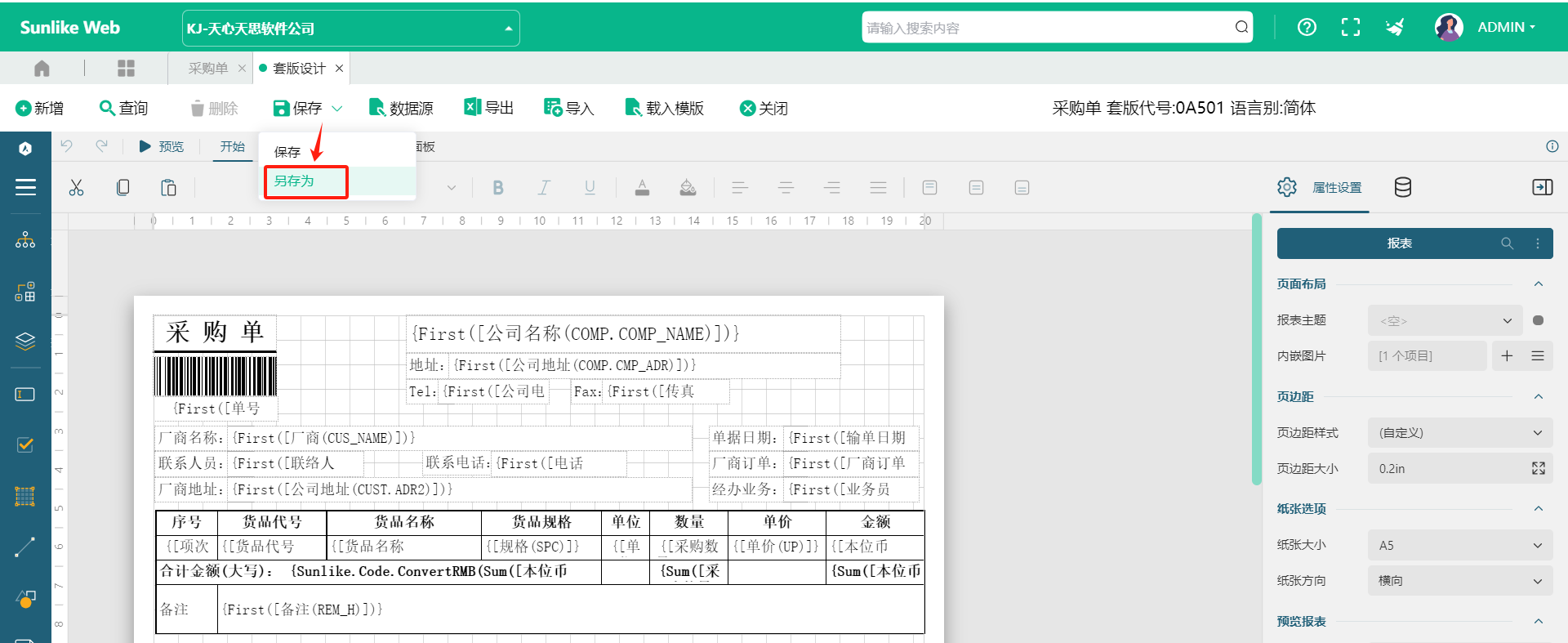Open font color picker
This screenshot has width=1568, height=643.
pyautogui.click(x=643, y=188)
